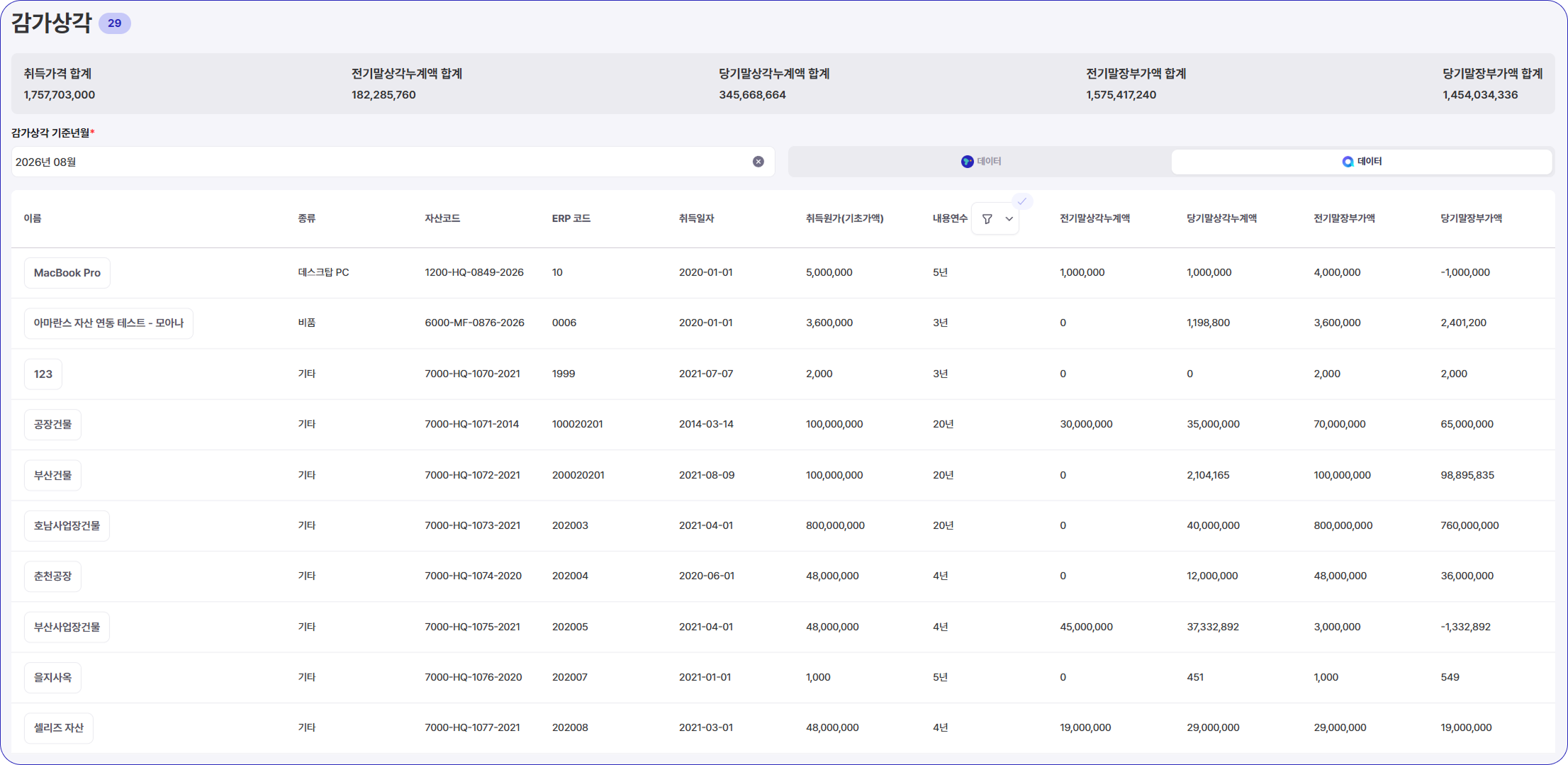This screenshot has width=1568, height=765.
Task: Select asset code 7000-HQ-1071-2014
Action: 471,424
